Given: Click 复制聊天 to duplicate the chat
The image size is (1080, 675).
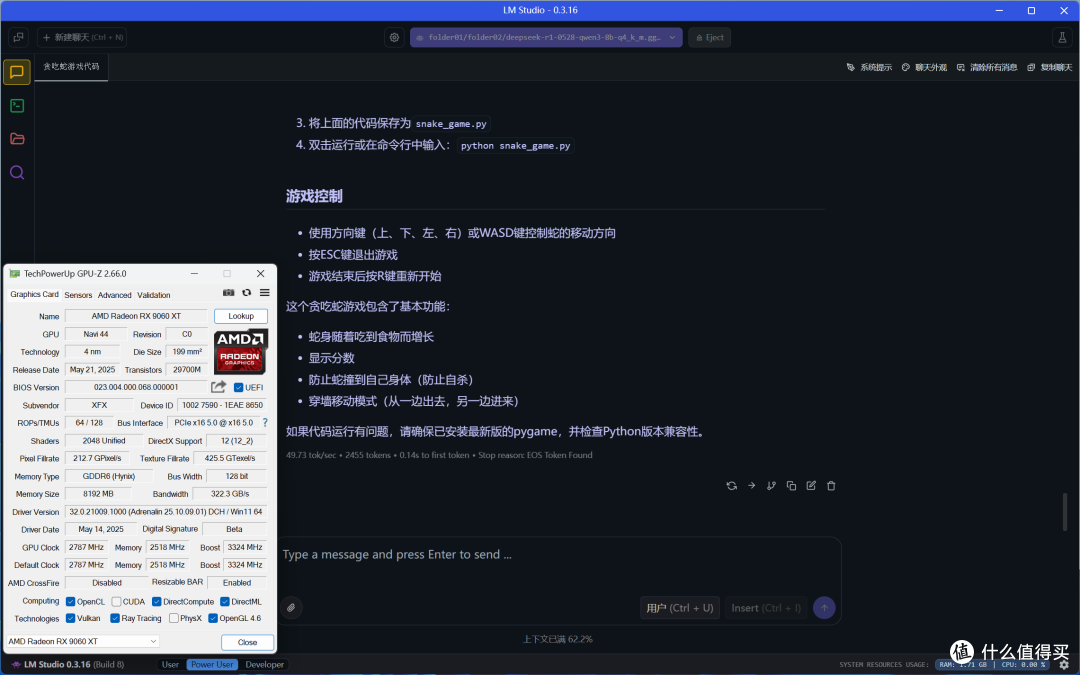Looking at the screenshot, I should point(1050,68).
